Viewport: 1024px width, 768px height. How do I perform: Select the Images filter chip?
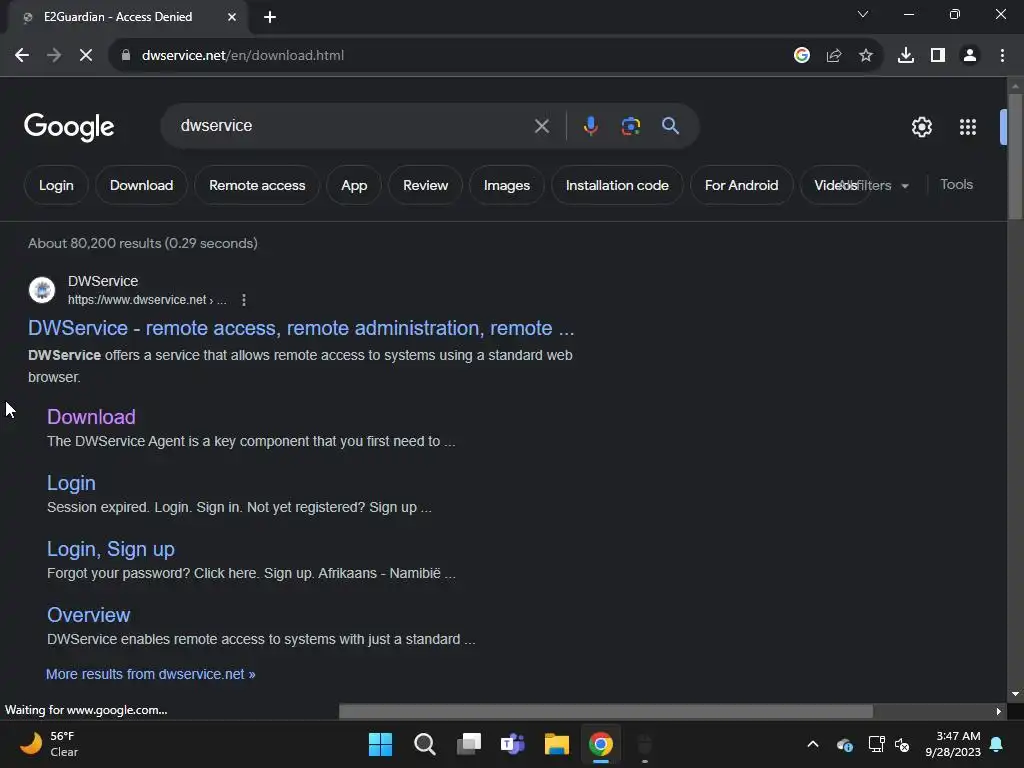click(507, 185)
